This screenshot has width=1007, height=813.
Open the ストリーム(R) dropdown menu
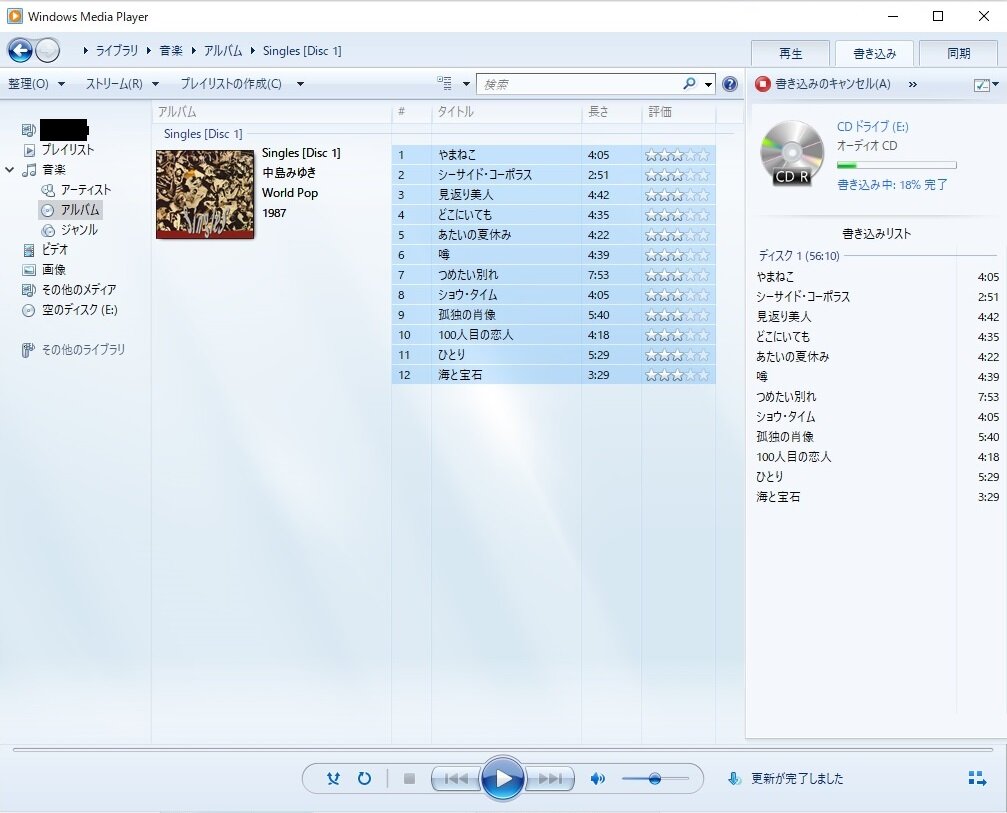[122, 83]
